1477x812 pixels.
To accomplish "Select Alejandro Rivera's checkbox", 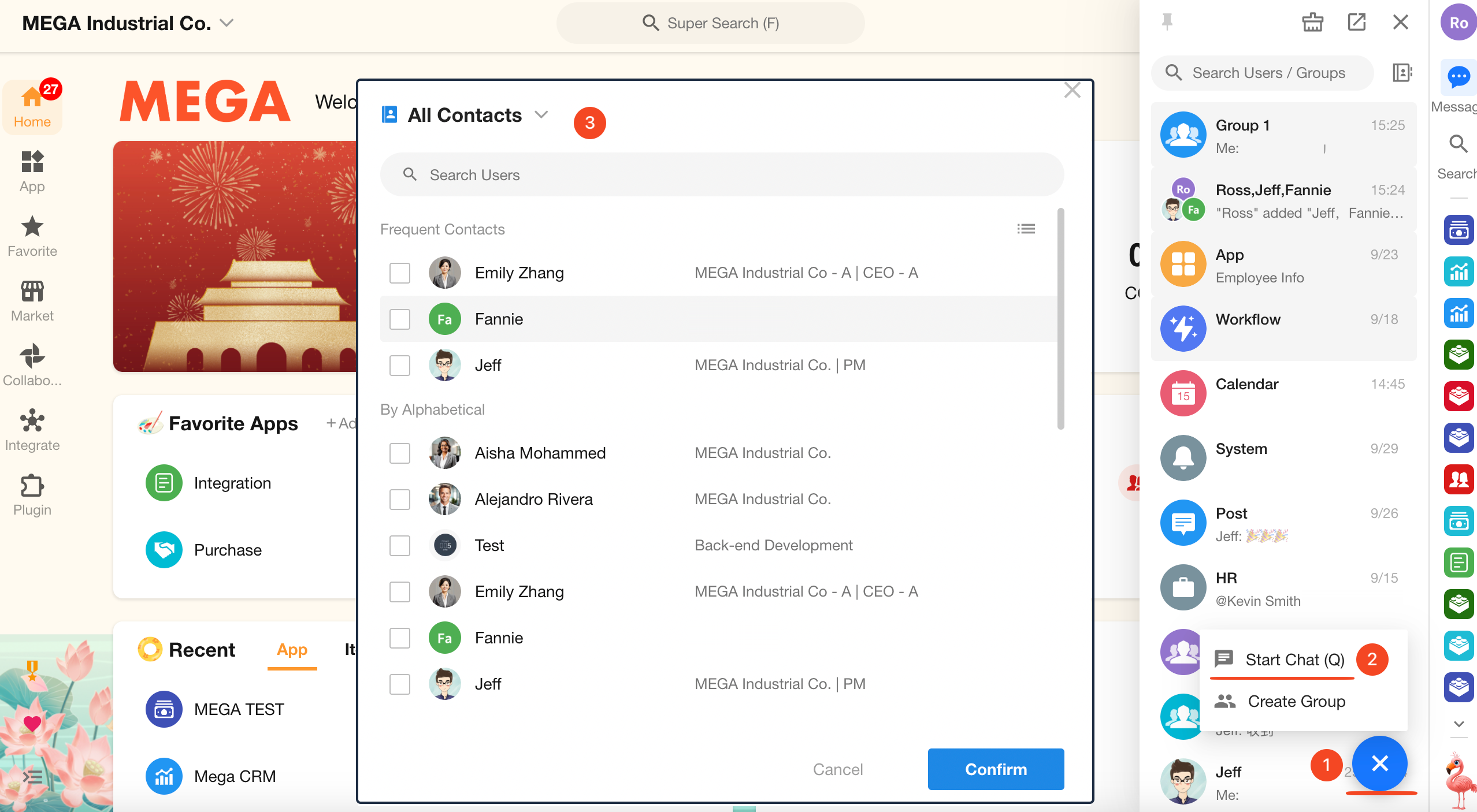I will [399, 500].
